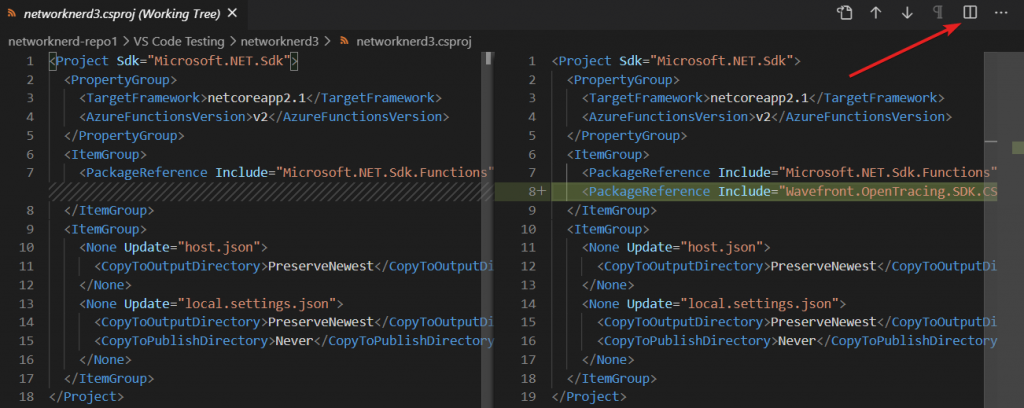Click line number 1 in the left pane
The image size is (1024, 408).
pos(29,61)
